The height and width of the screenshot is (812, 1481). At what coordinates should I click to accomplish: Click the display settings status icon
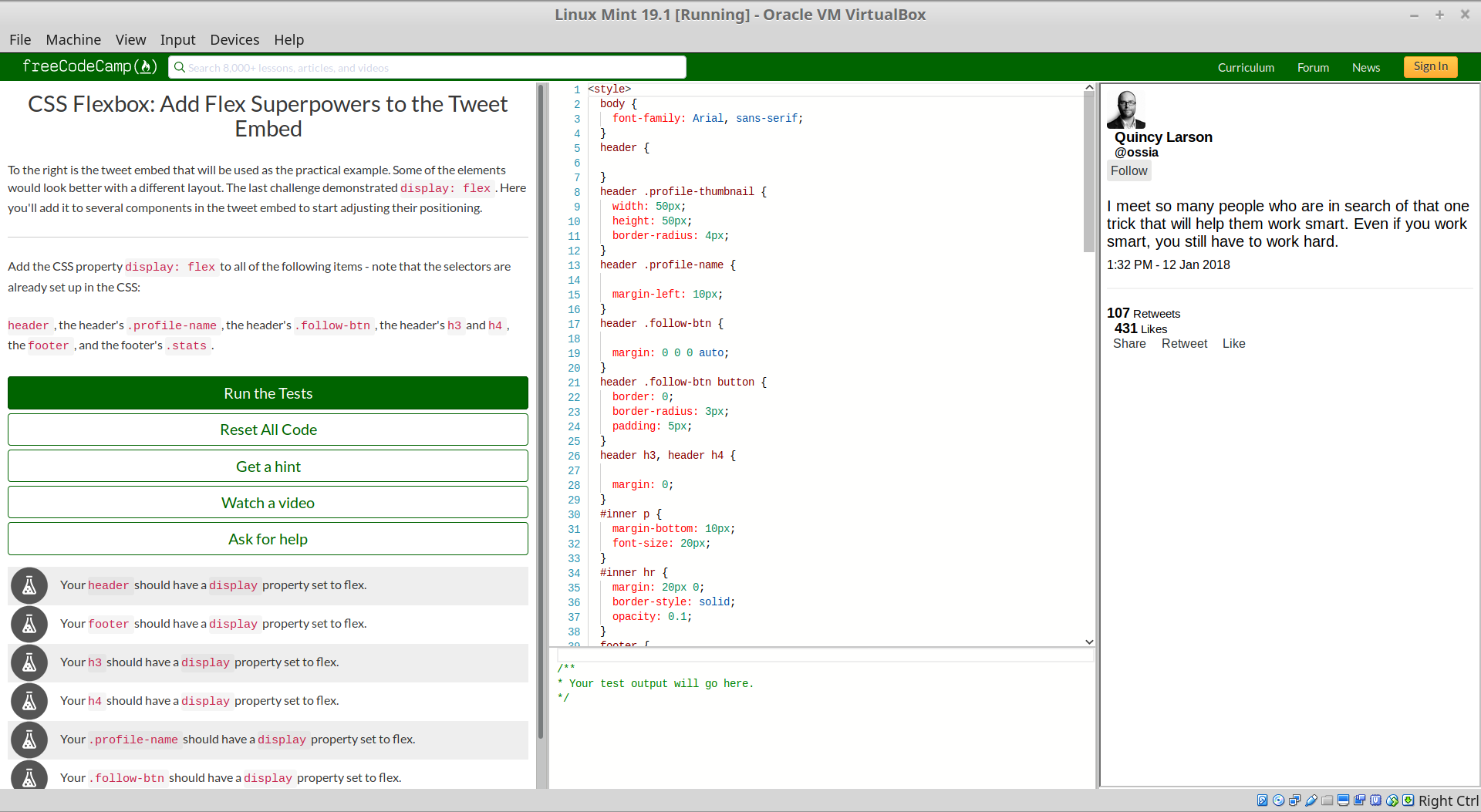[x=1343, y=800]
